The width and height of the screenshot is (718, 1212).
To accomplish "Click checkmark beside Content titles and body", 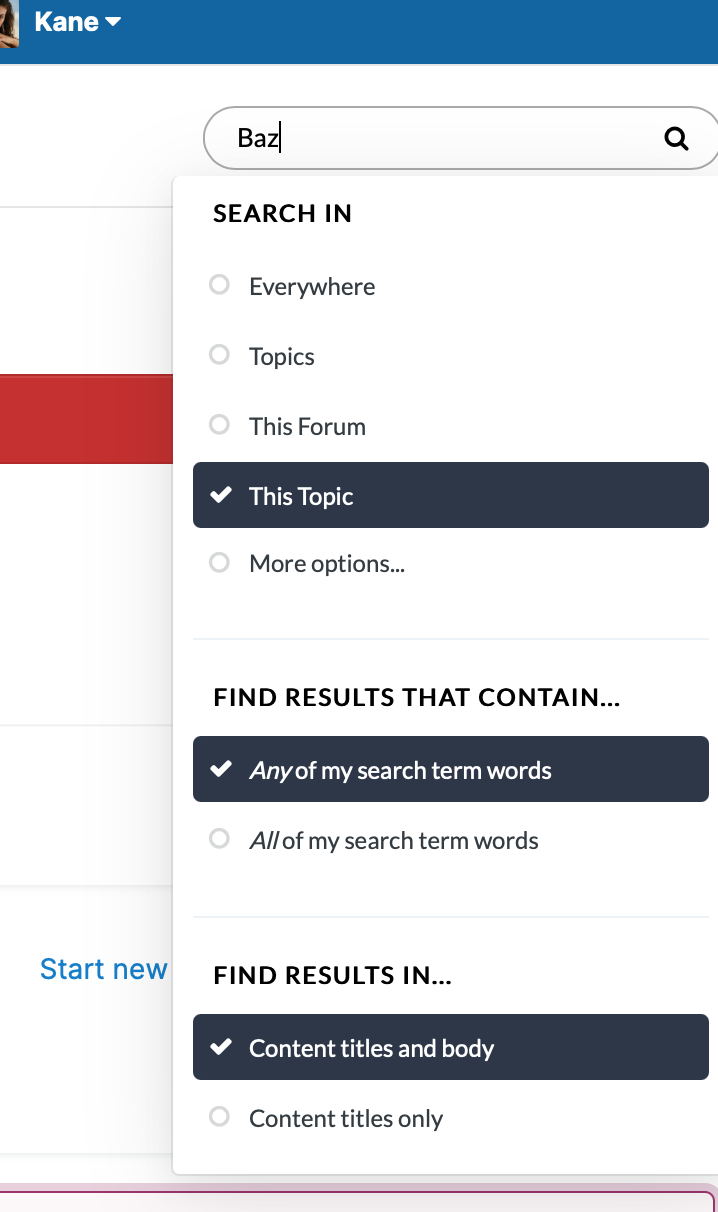I will 220,1048.
